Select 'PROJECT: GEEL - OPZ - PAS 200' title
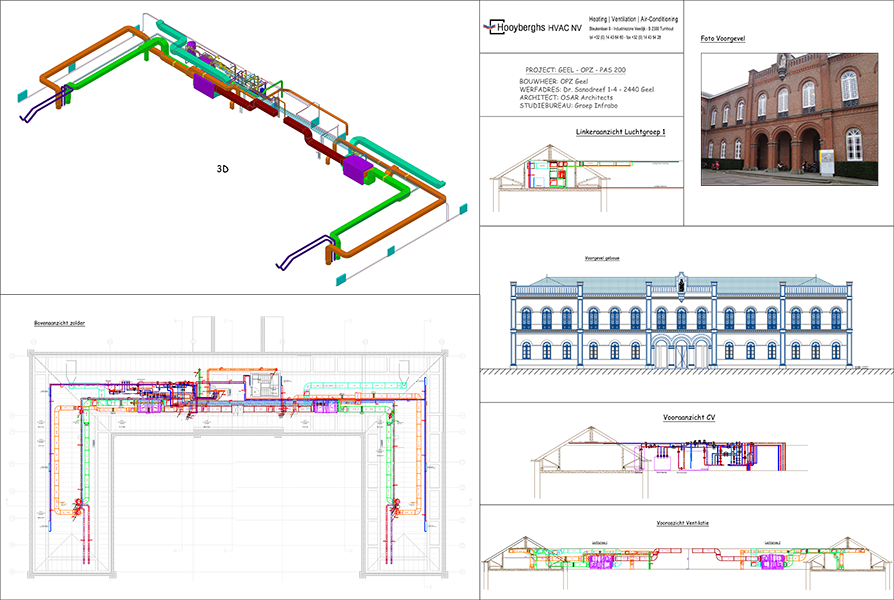This screenshot has height=600, width=894. pos(575,70)
